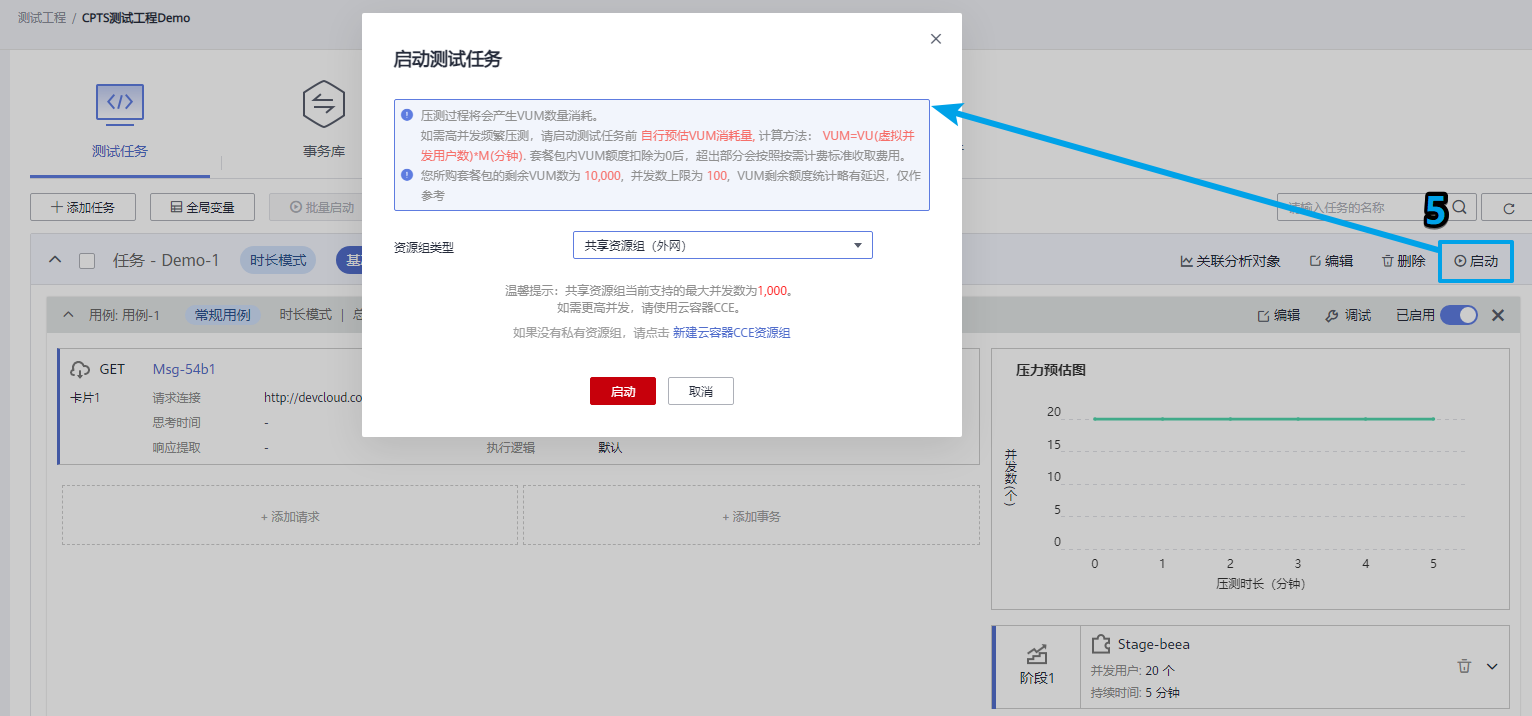Click the http://devcloud.co request URL text

[x=313, y=397]
